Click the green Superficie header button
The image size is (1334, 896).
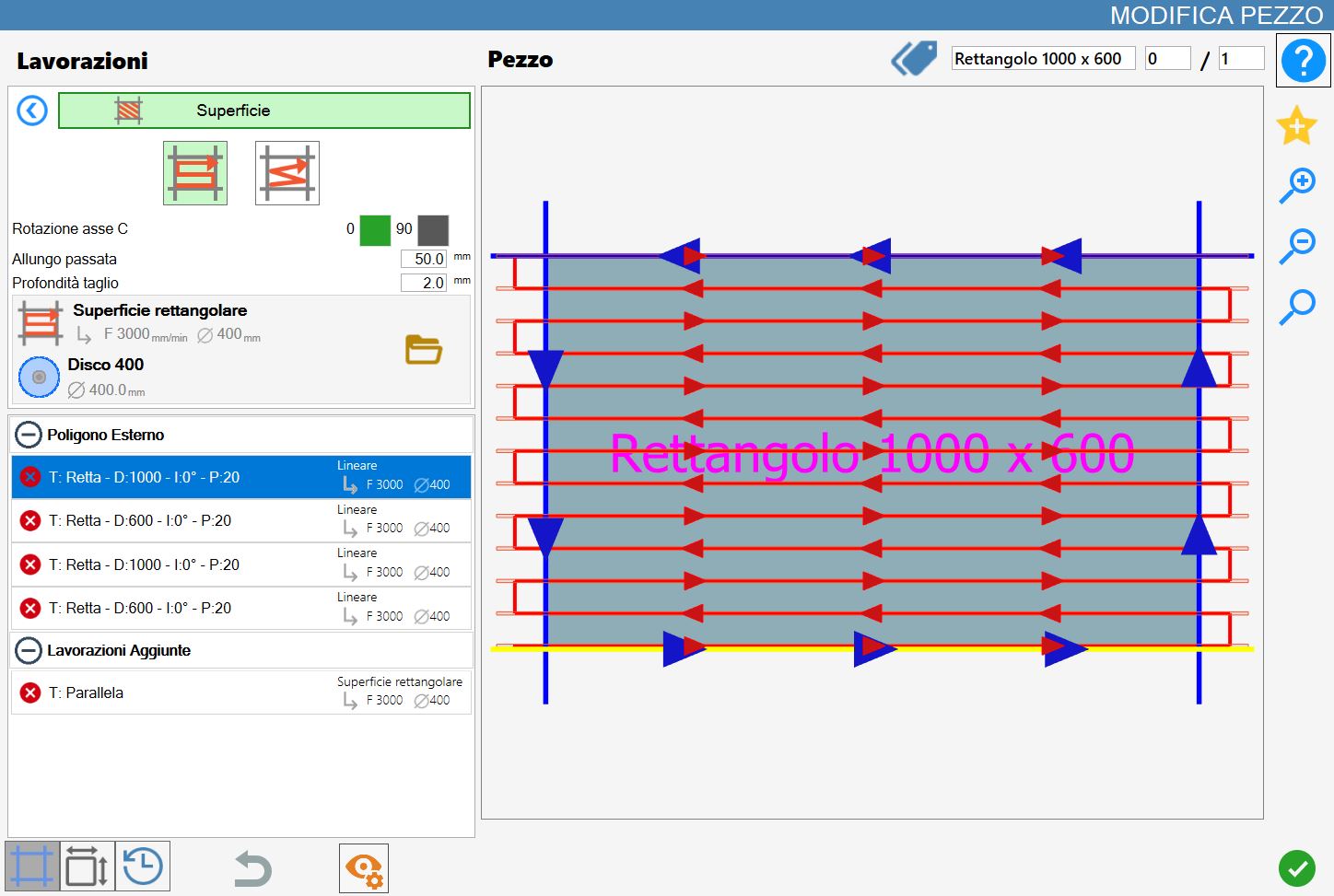pos(264,111)
